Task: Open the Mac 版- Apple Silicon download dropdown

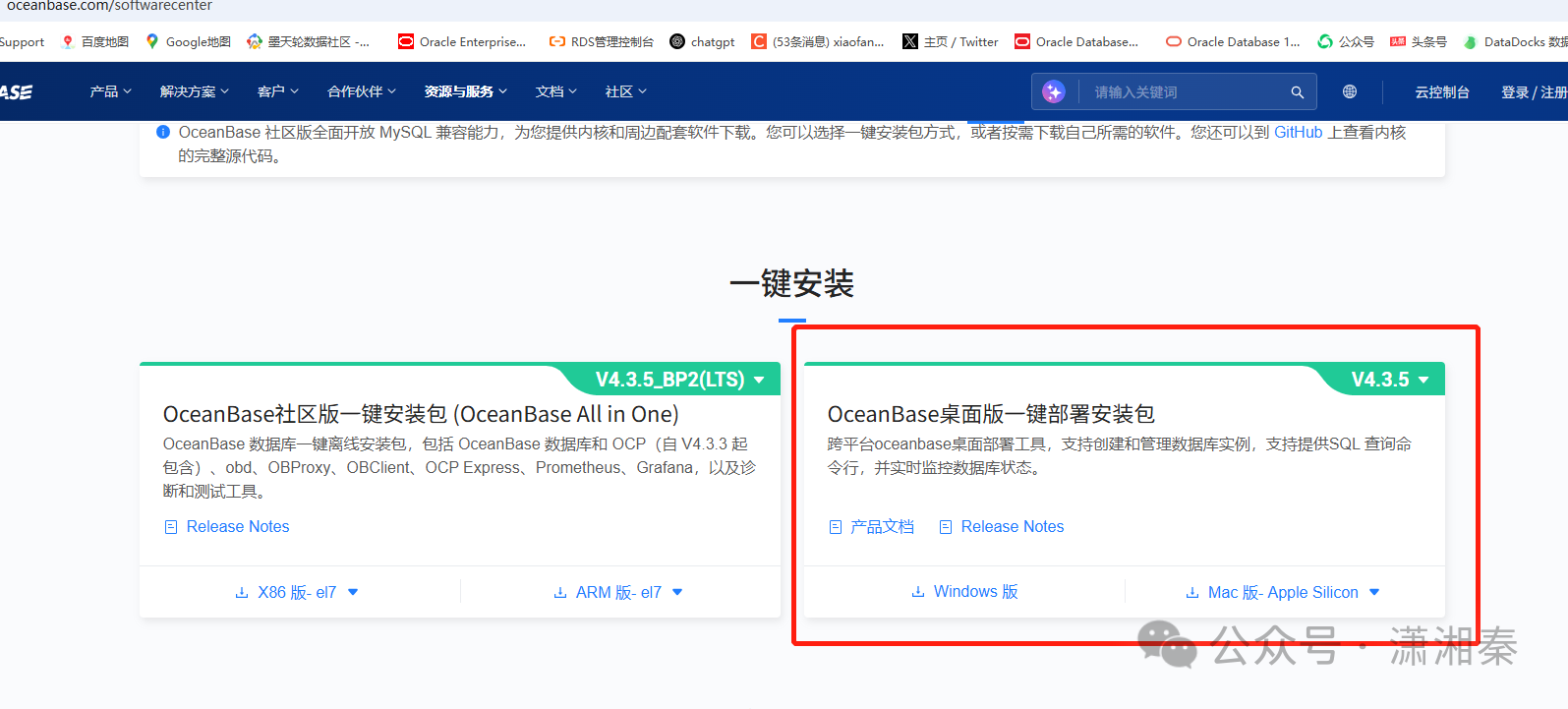Action: (x=1283, y=592)
